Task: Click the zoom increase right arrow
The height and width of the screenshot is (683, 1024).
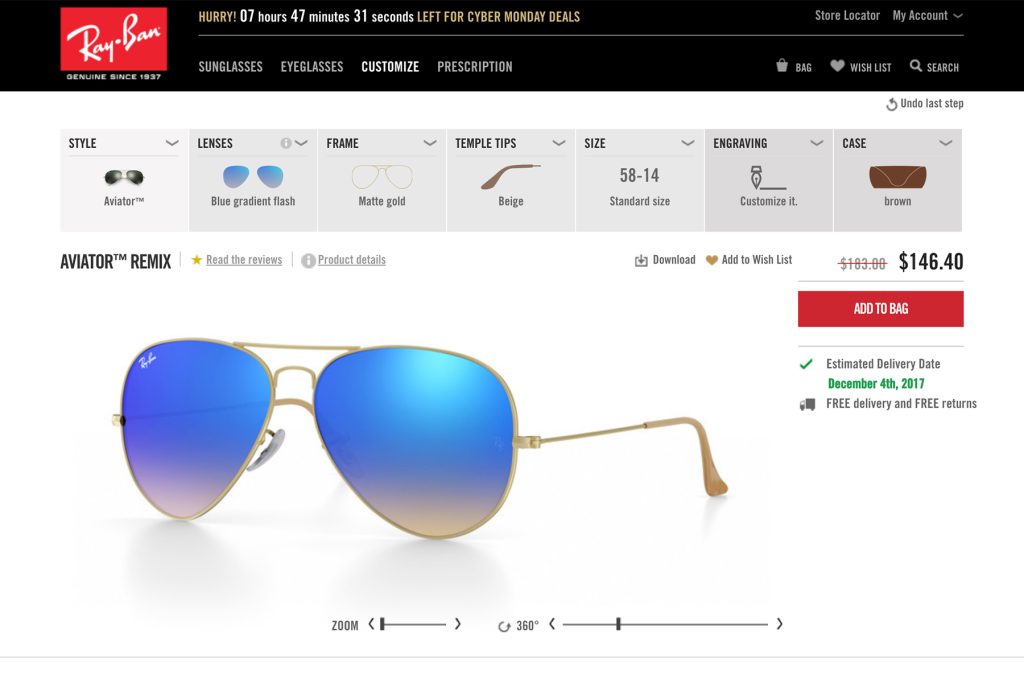Action: tap(458, 624)
